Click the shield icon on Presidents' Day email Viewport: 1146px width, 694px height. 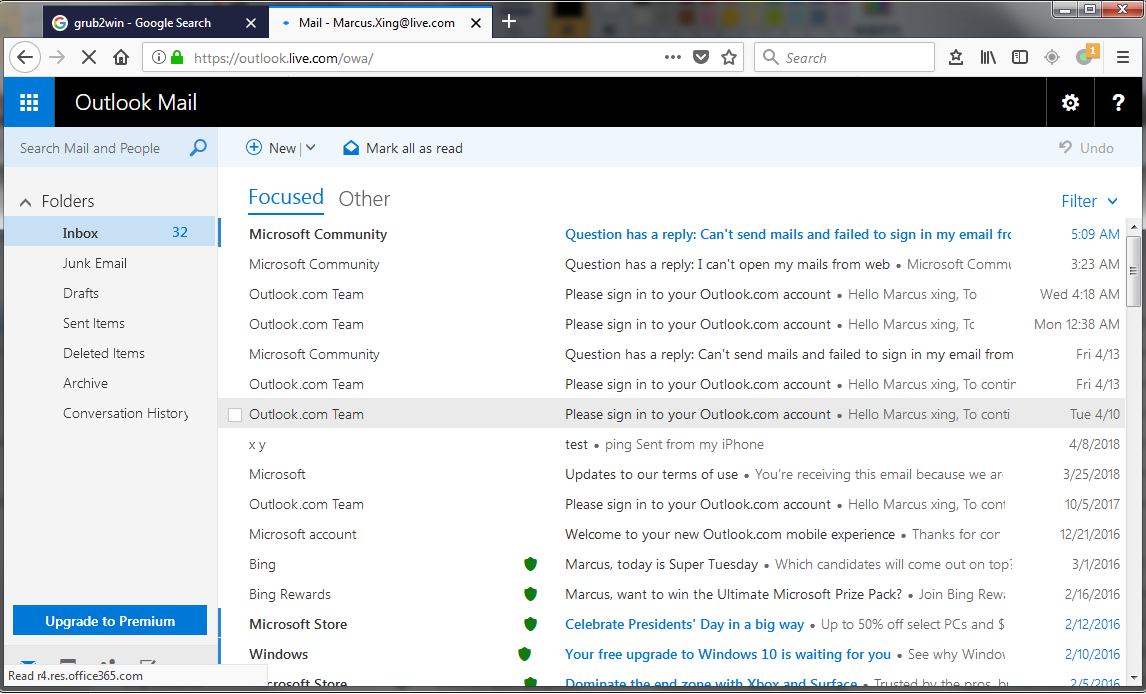tap(531, 624)
